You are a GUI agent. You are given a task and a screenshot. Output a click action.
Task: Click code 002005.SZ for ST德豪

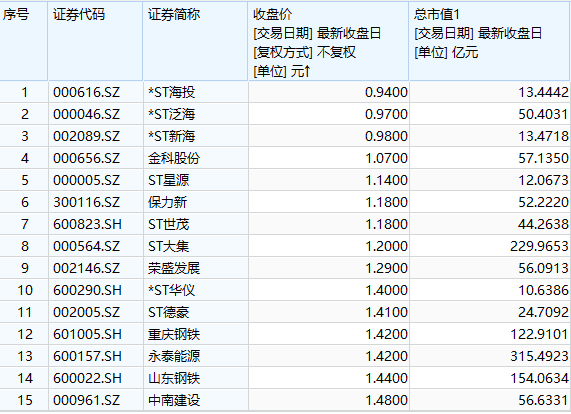[86, 312]
